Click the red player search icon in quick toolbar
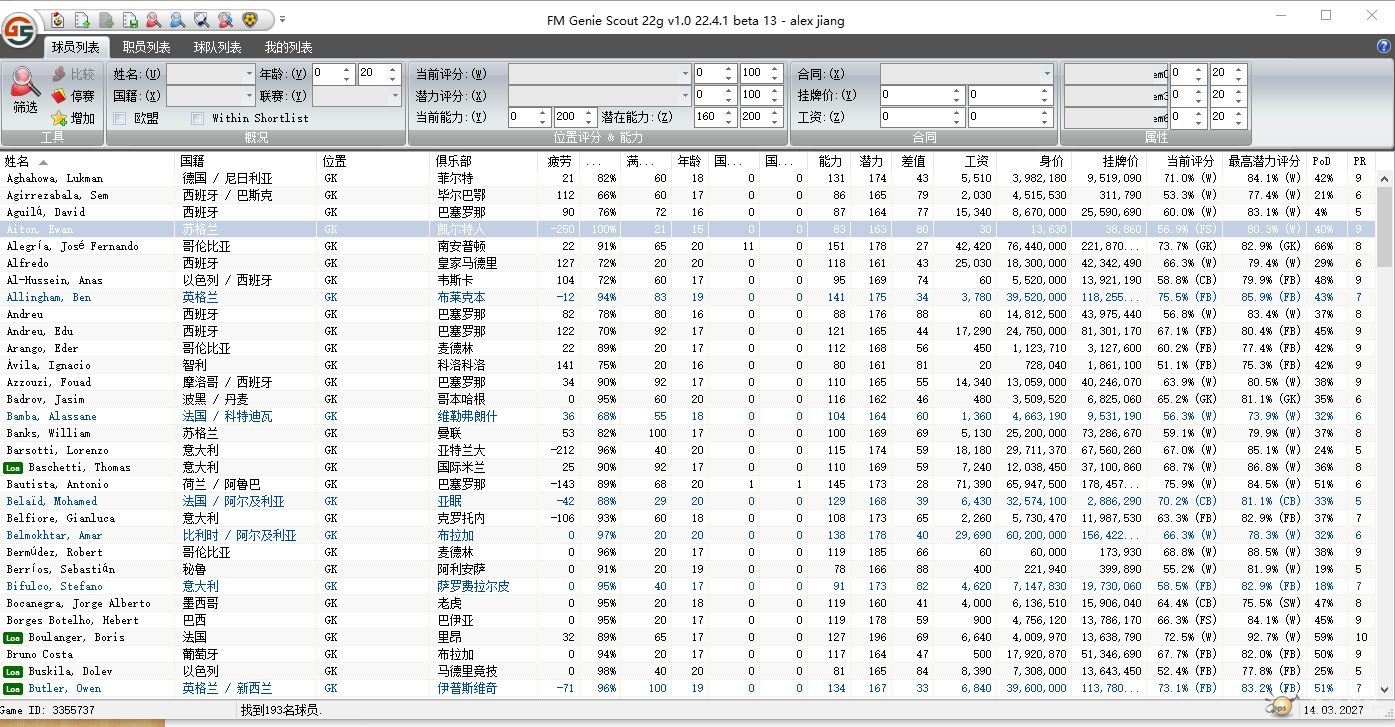The height and width of the screenshot is (727, 1395). pos(153,19)
